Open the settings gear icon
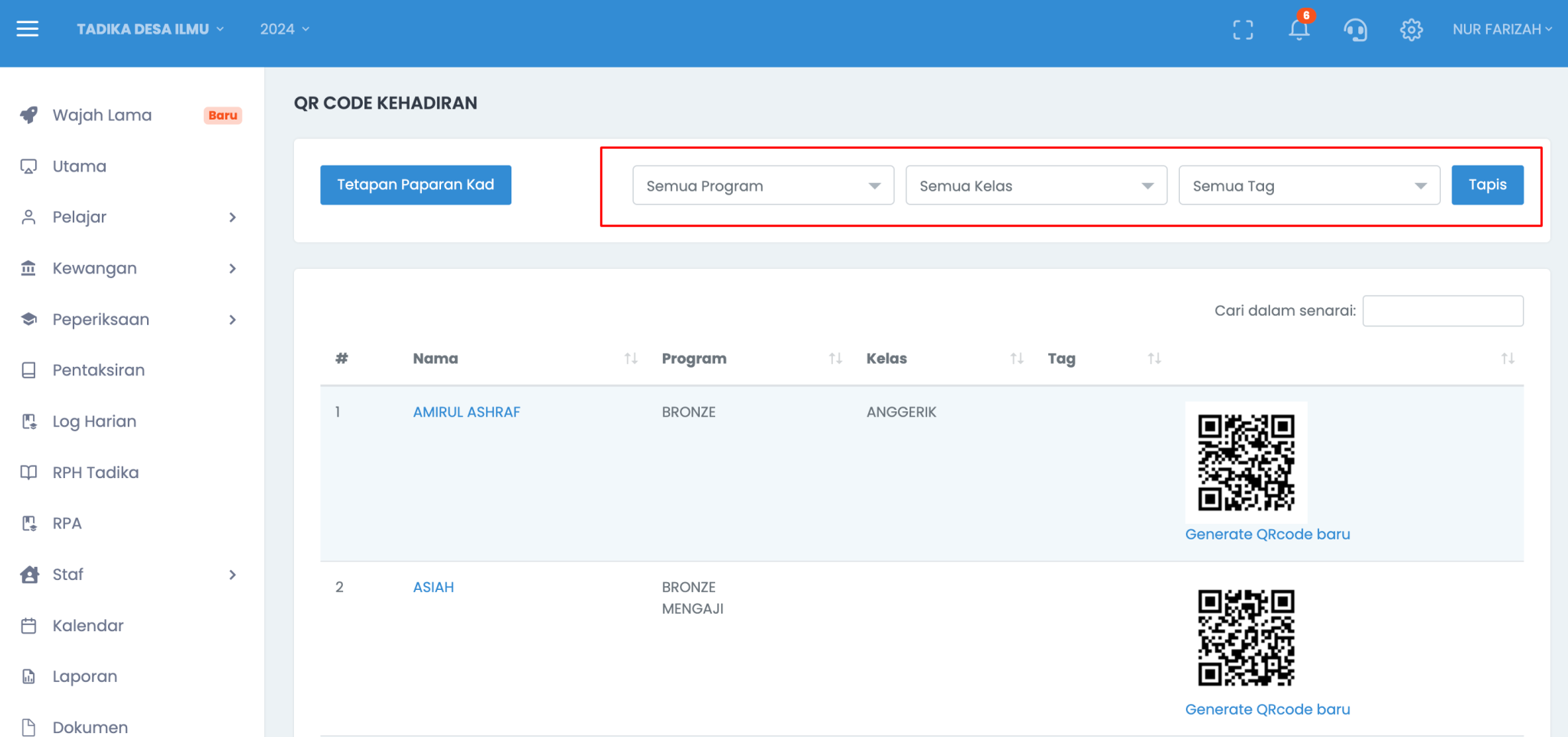Image resolution: width=1568 pixels, height=737 pixels. (x=1411, y=30)
